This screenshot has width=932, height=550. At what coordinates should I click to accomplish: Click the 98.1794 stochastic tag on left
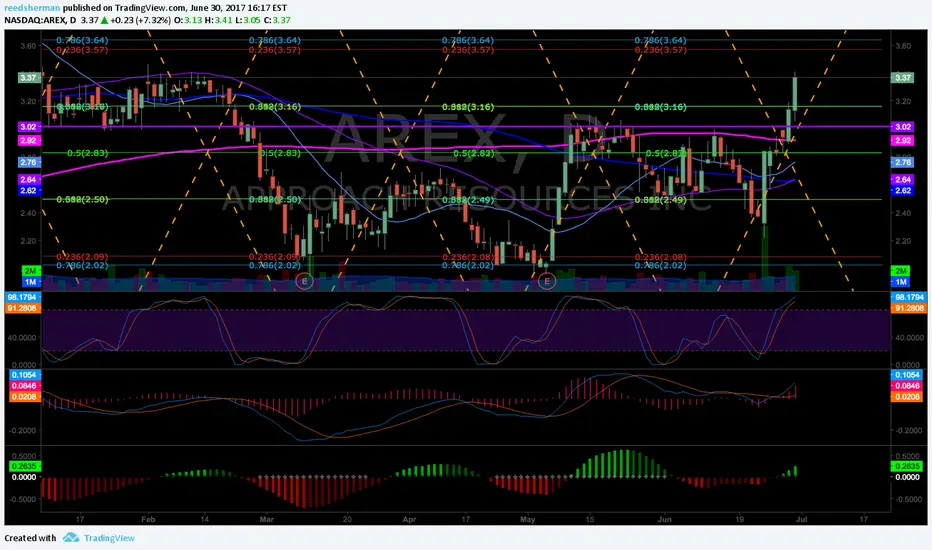point(22,297)
